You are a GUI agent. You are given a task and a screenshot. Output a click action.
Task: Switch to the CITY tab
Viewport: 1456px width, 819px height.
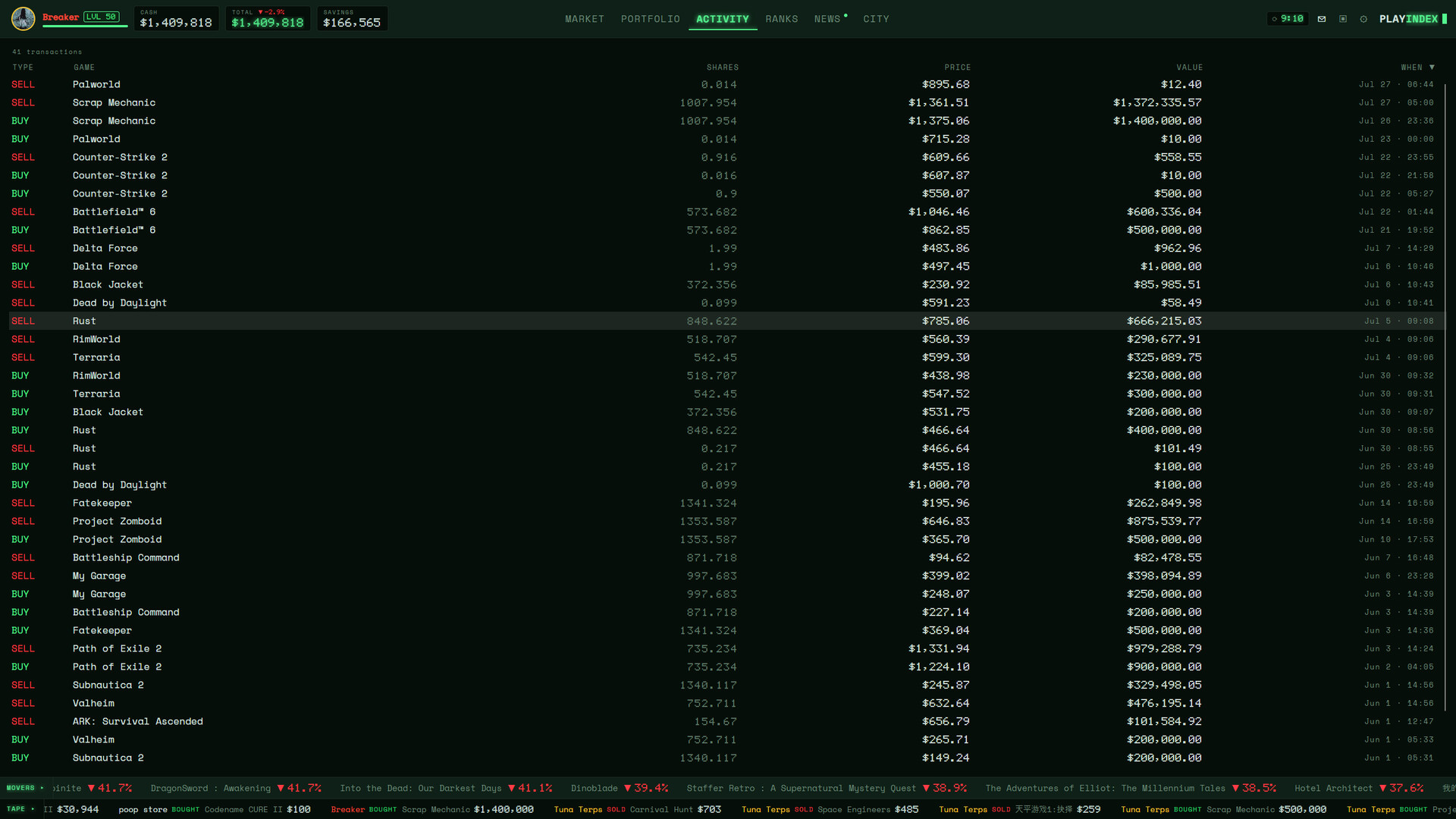pos(876,19)
